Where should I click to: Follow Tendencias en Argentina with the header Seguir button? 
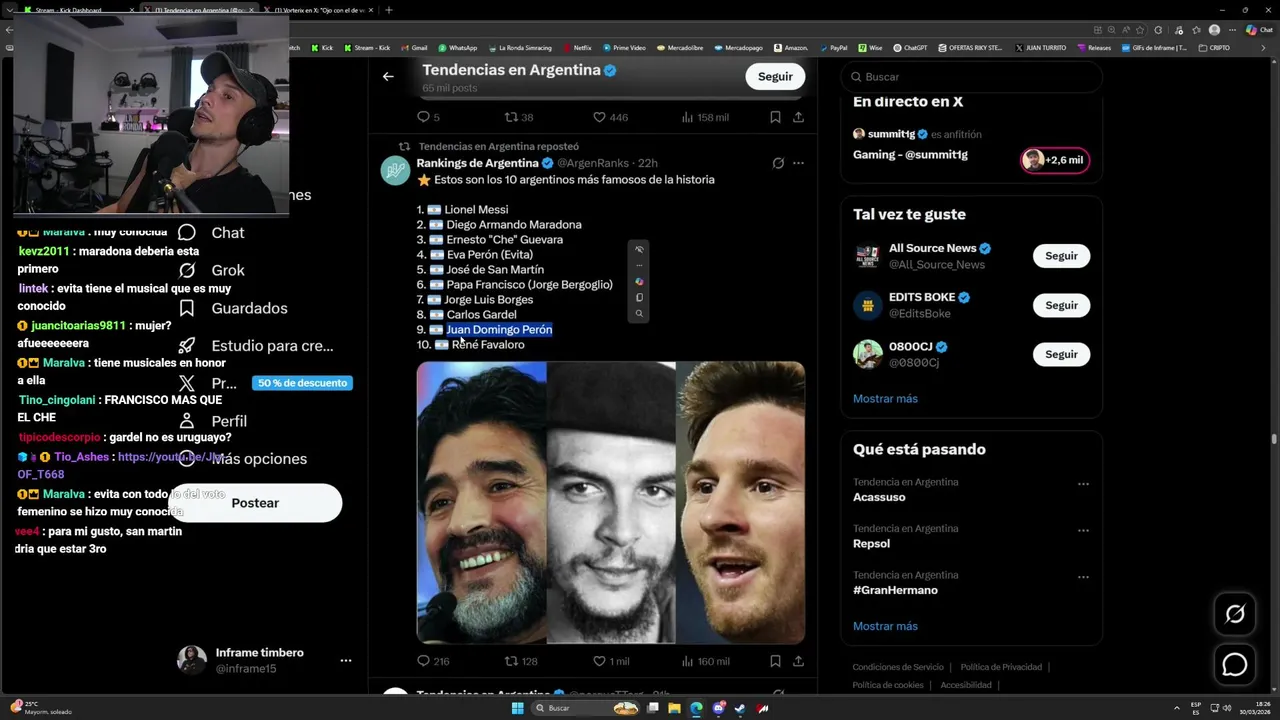[775, 76]
